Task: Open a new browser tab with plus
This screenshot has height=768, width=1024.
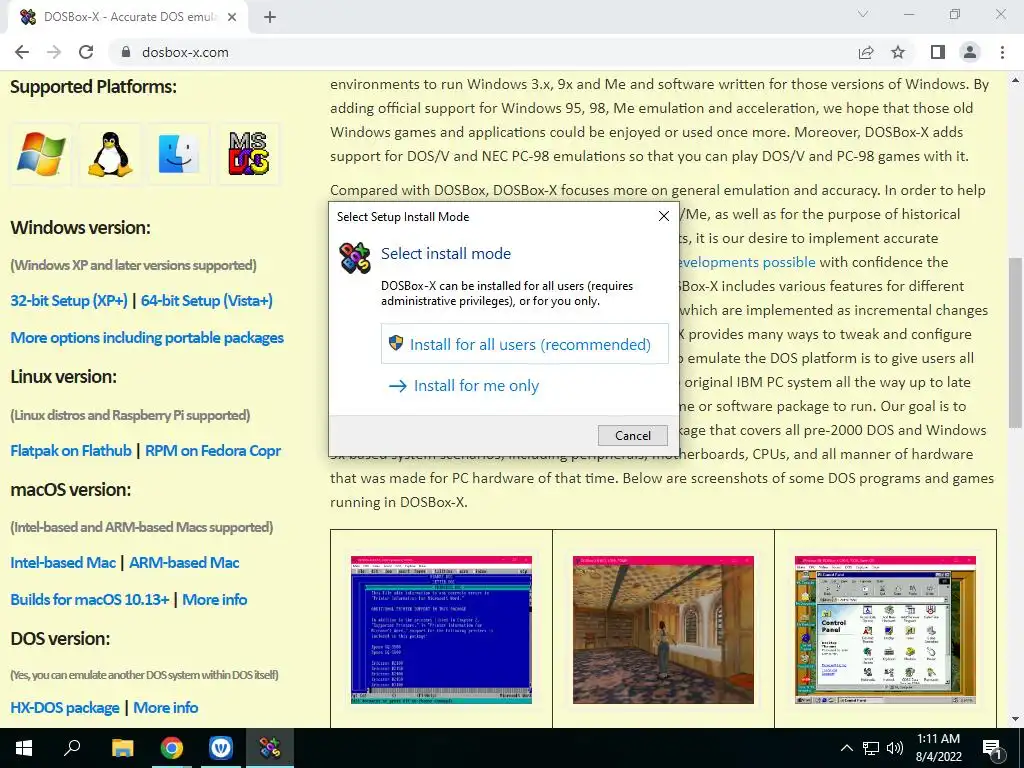Action: click(x=270, y=17)
